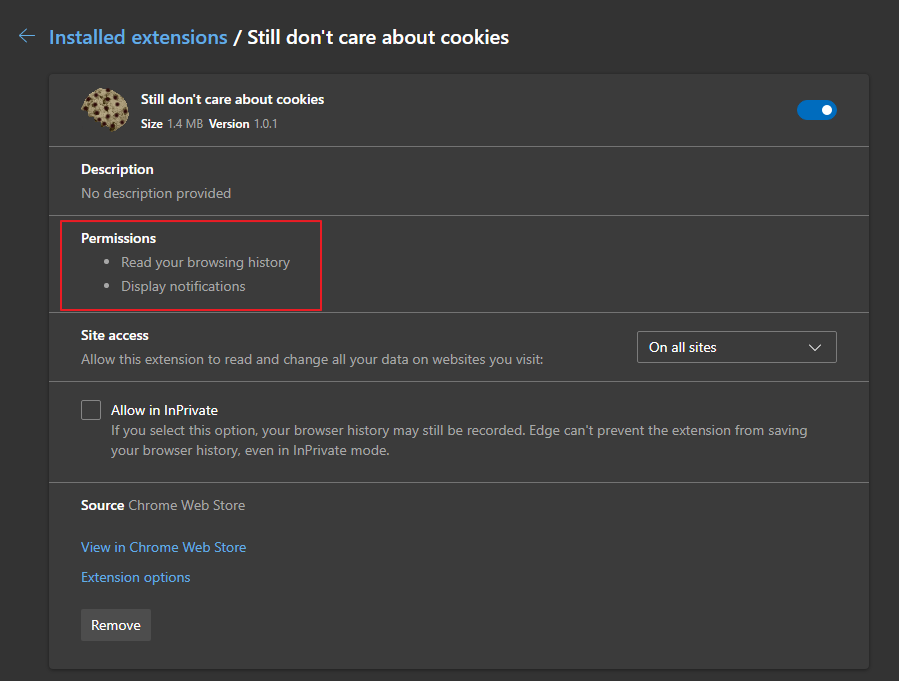The width and height of the screenshot is (899, 681).
Task: Open the "On all sites" dropdown
Action: [736, 347]
